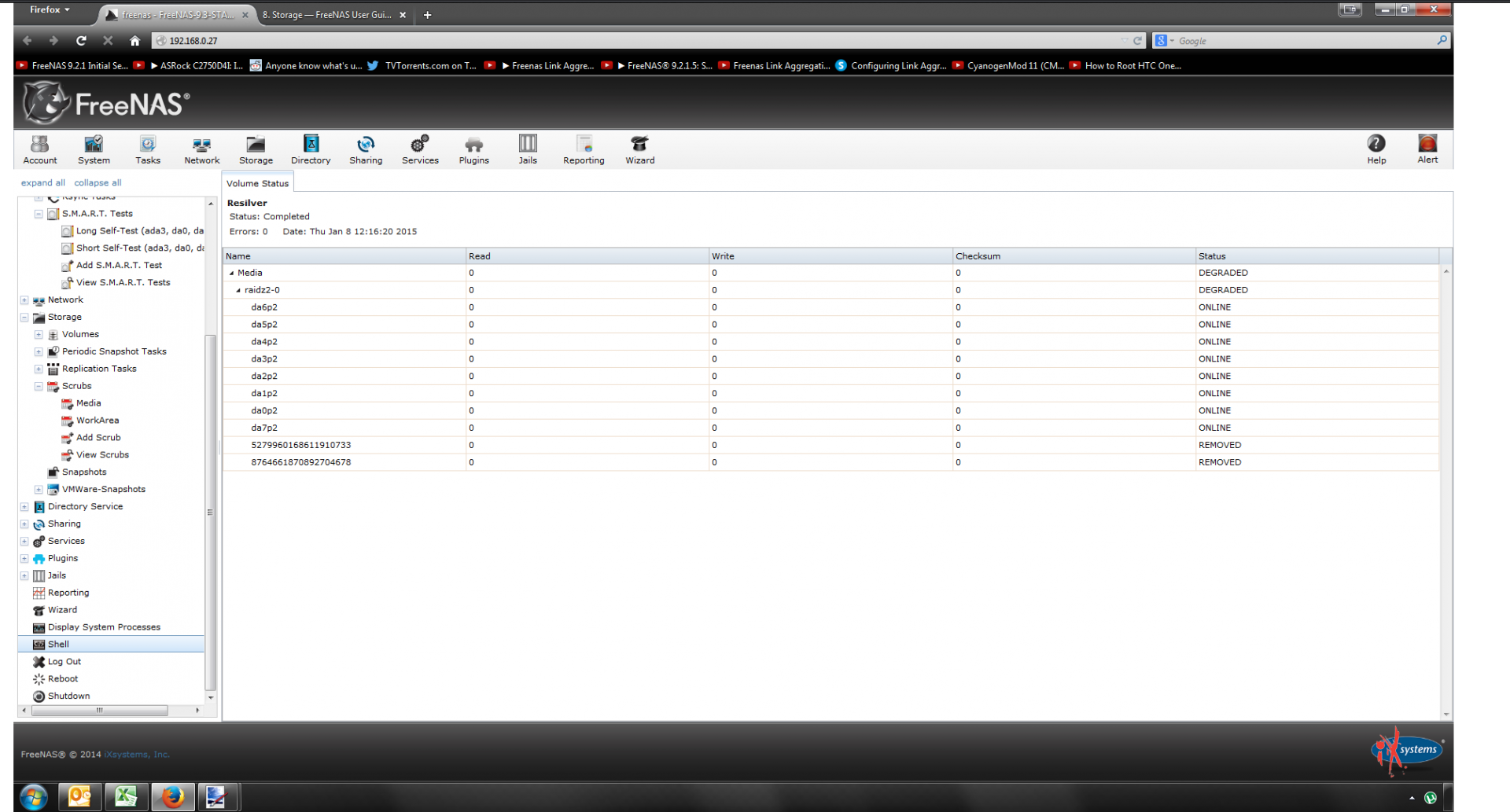Expand the Periodic Snapshot Tasks node

39,352
